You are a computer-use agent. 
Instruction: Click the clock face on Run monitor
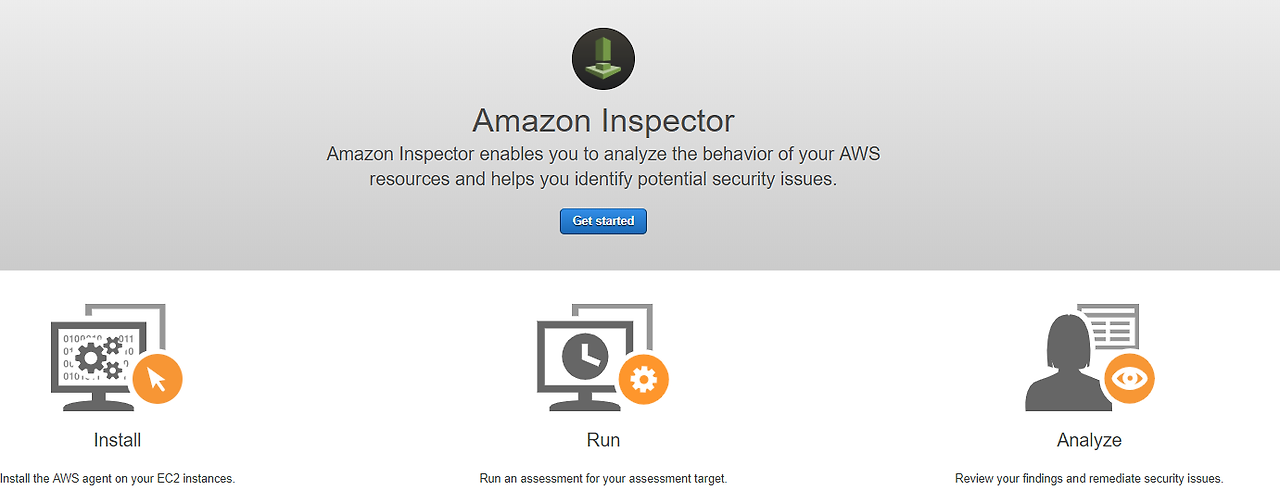(584, 353)
